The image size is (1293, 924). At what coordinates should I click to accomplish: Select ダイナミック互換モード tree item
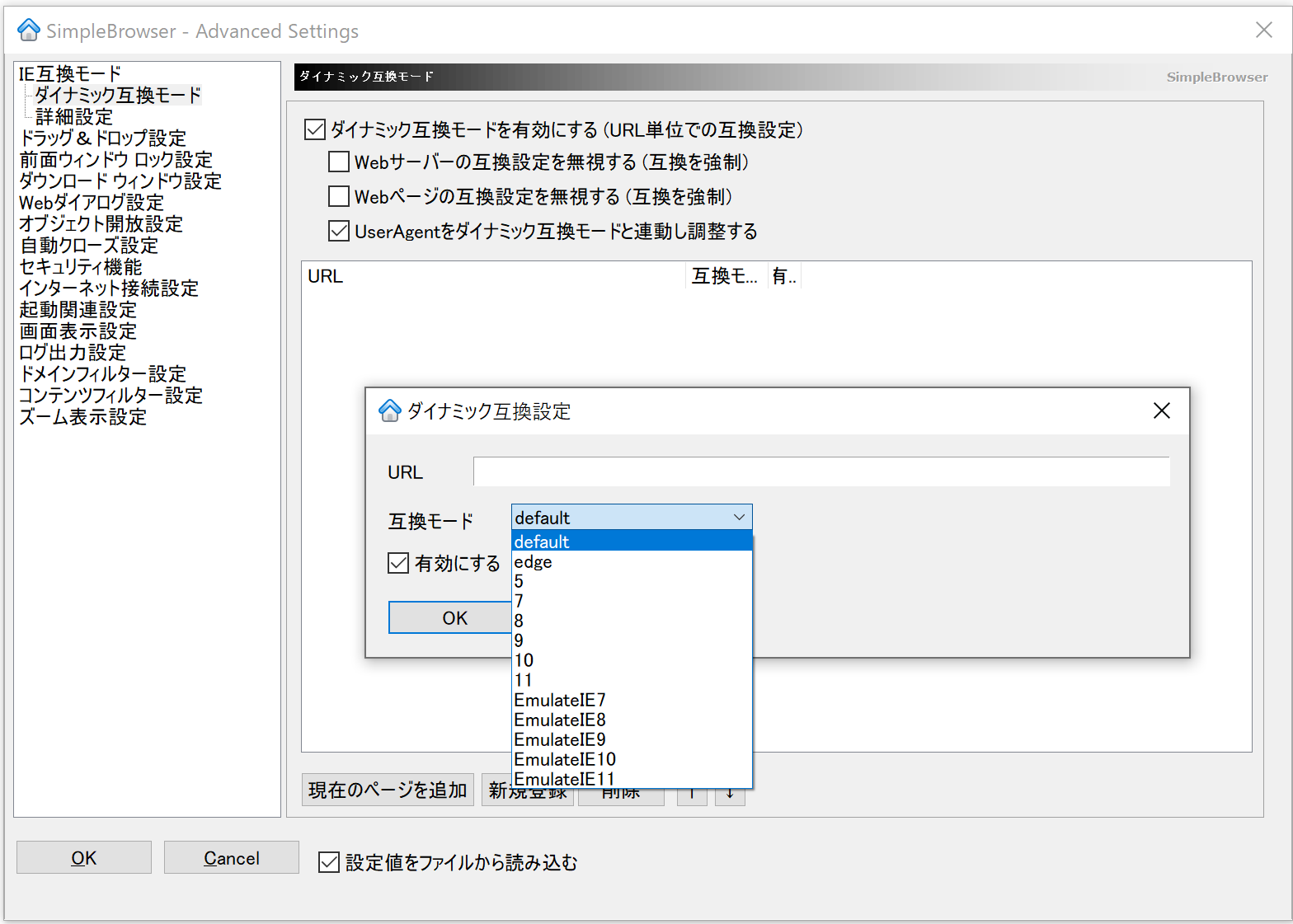pyautogui.click(x=118, y=96)
